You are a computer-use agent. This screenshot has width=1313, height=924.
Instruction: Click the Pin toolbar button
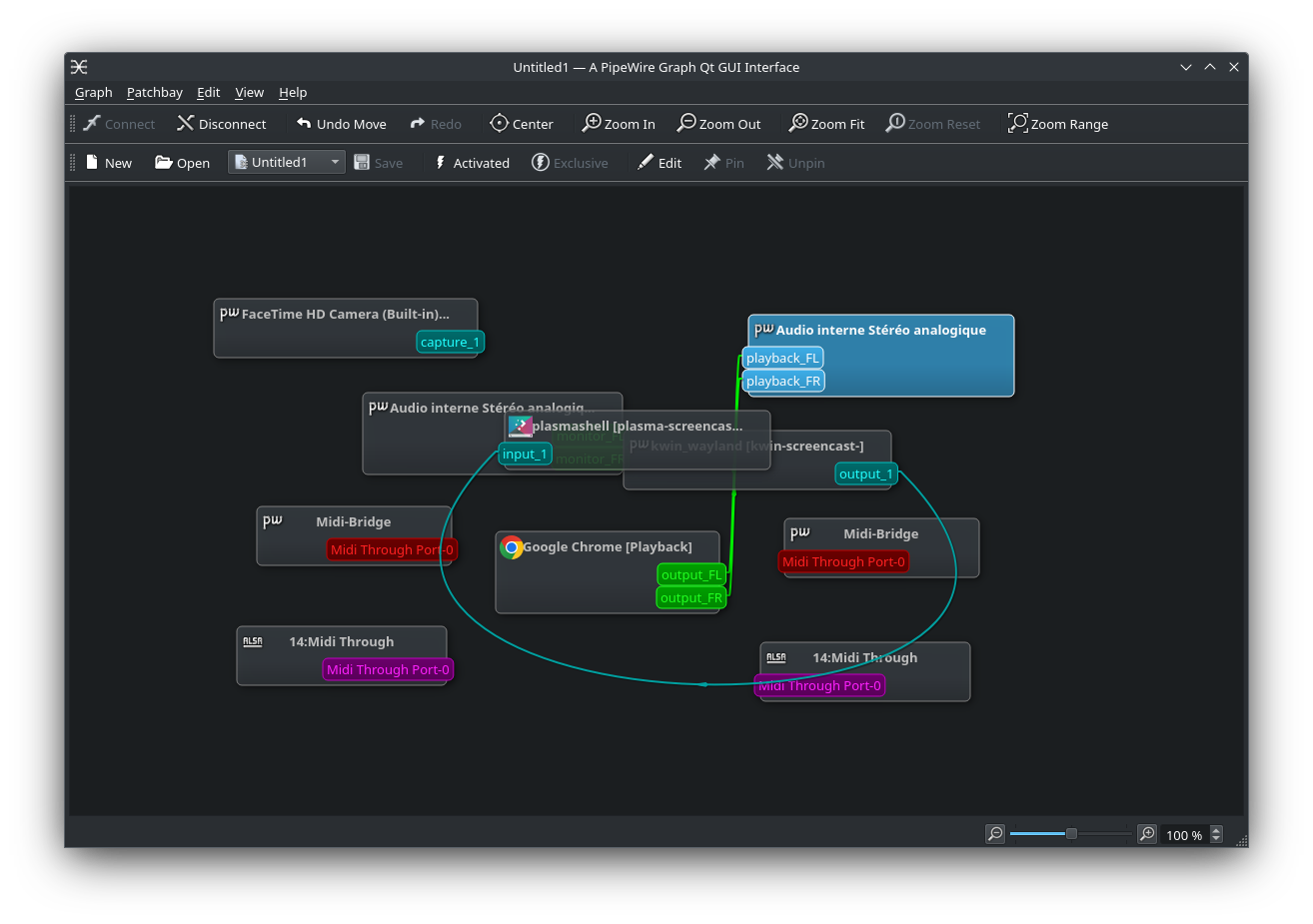click(724, 163)
